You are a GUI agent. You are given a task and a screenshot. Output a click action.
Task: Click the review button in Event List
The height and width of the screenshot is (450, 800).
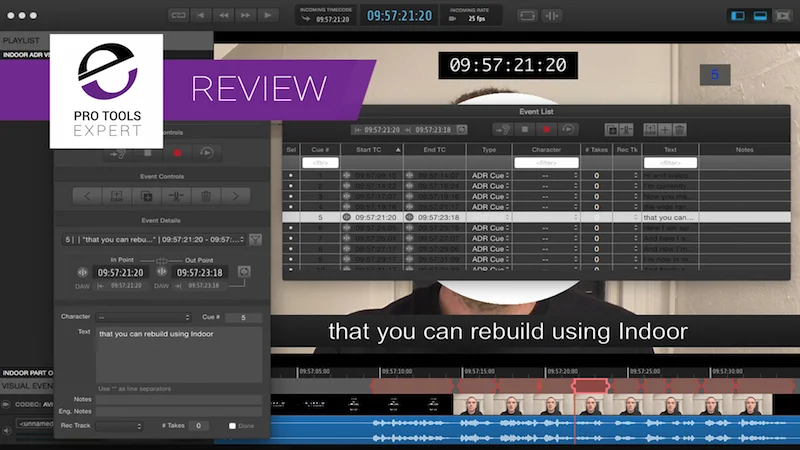tap(568, 130)
